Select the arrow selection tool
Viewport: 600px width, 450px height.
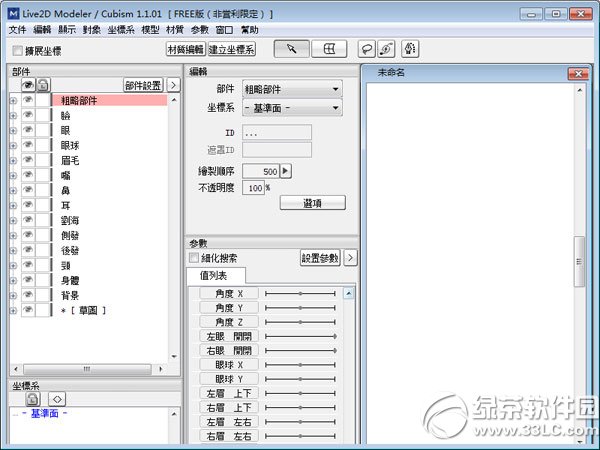point(292,49)
